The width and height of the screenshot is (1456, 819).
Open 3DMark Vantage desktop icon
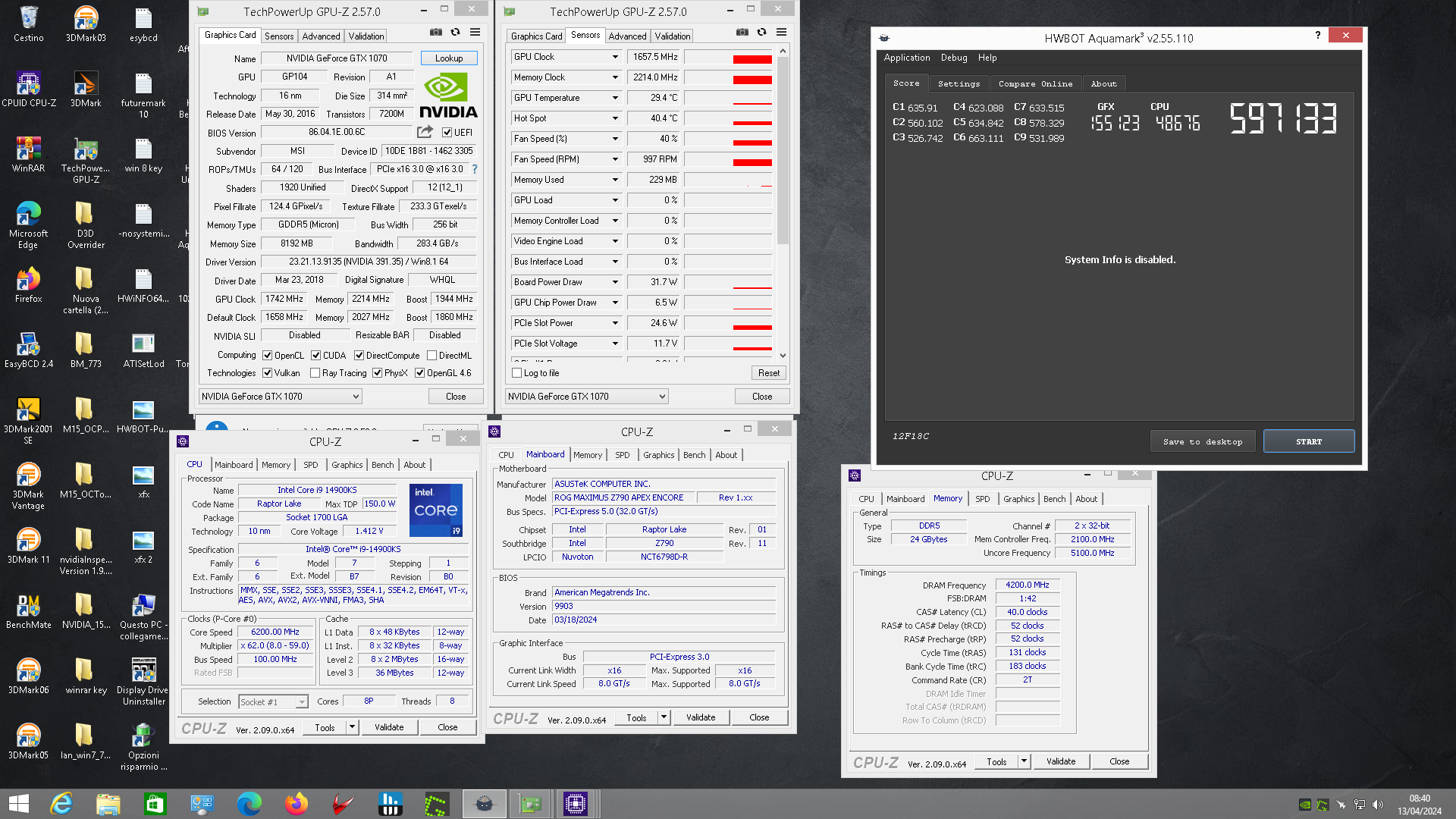point(28,485)
